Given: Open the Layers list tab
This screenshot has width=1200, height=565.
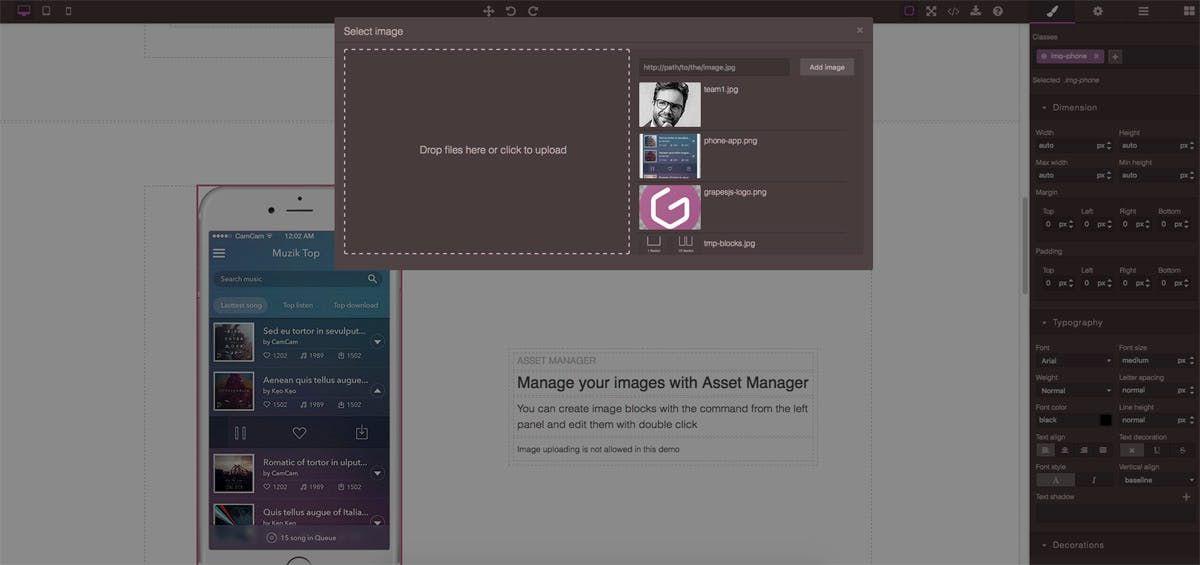Looking at the screenshot, I should click(x=1143, y=11).
